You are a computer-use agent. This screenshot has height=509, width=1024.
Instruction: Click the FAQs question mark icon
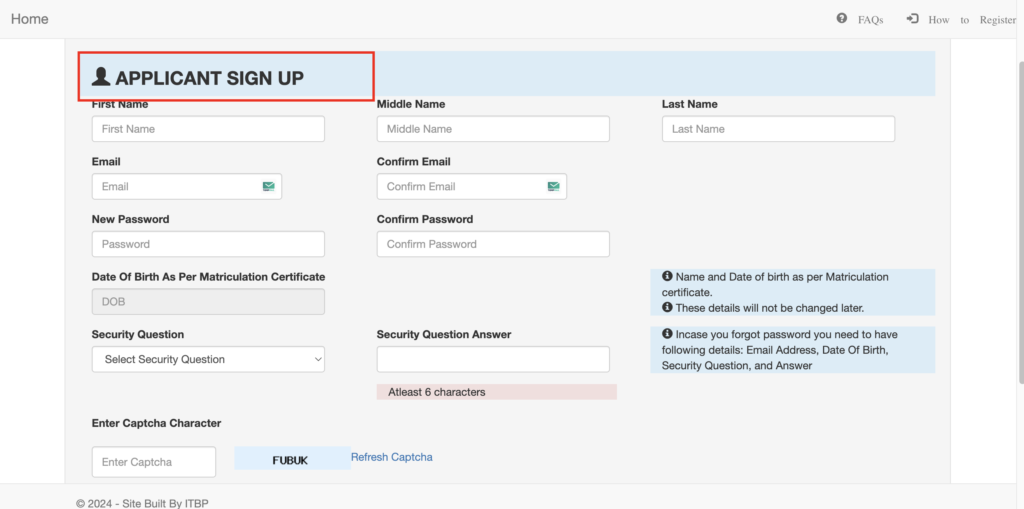(842, 18)
